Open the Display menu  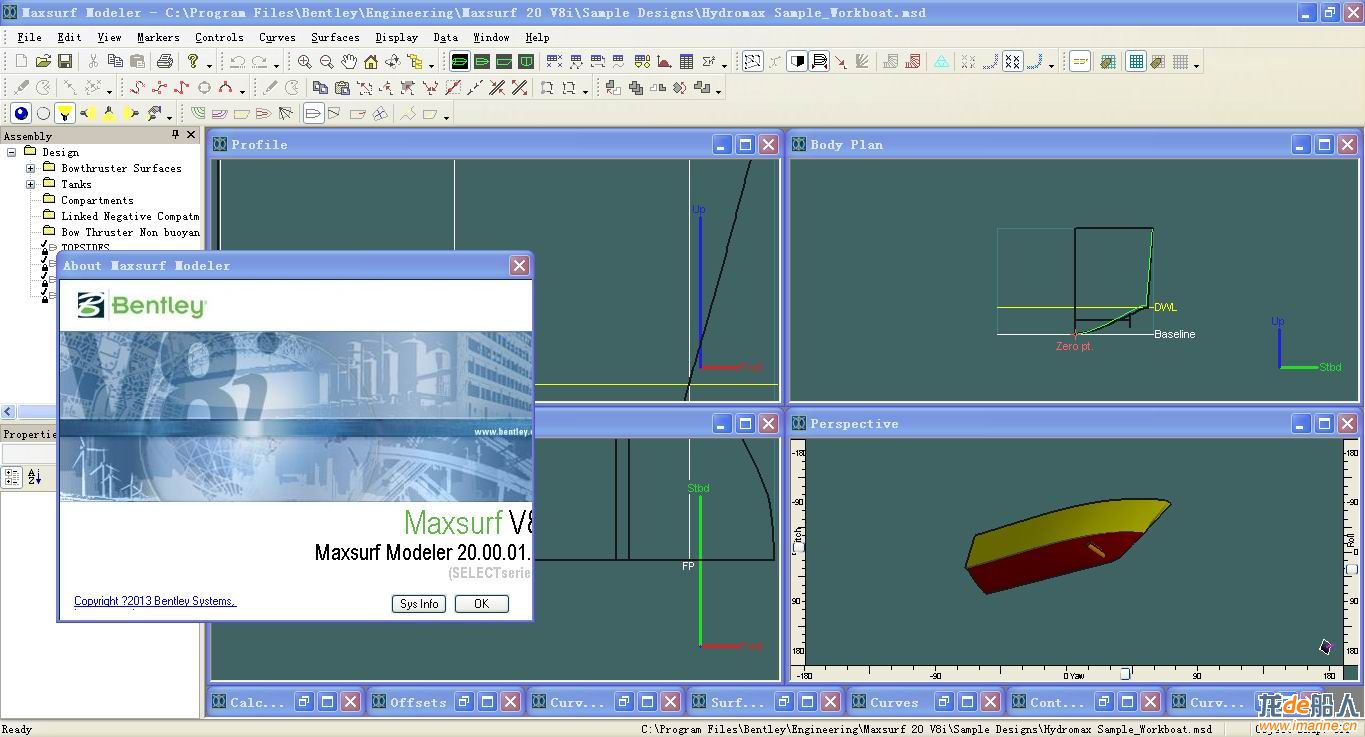(397, 37)
